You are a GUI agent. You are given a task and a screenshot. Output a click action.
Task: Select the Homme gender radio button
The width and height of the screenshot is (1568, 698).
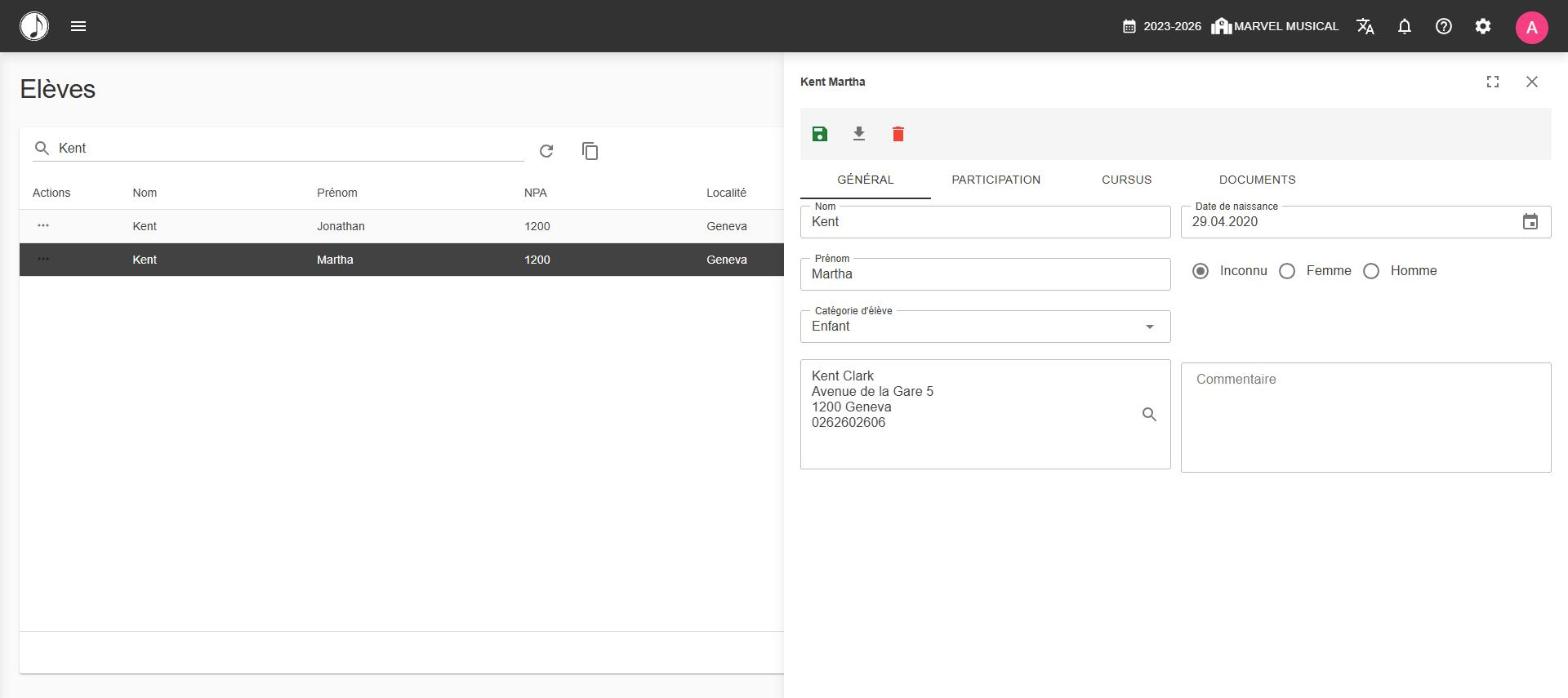[x=1371, y=271]
